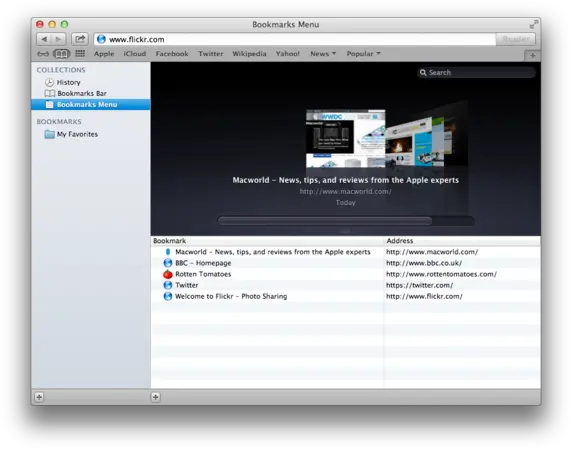The width and height of the screenshot is (571, 449).
Task: Click the Back navigation arrow
Action: [x=44, y=39]
